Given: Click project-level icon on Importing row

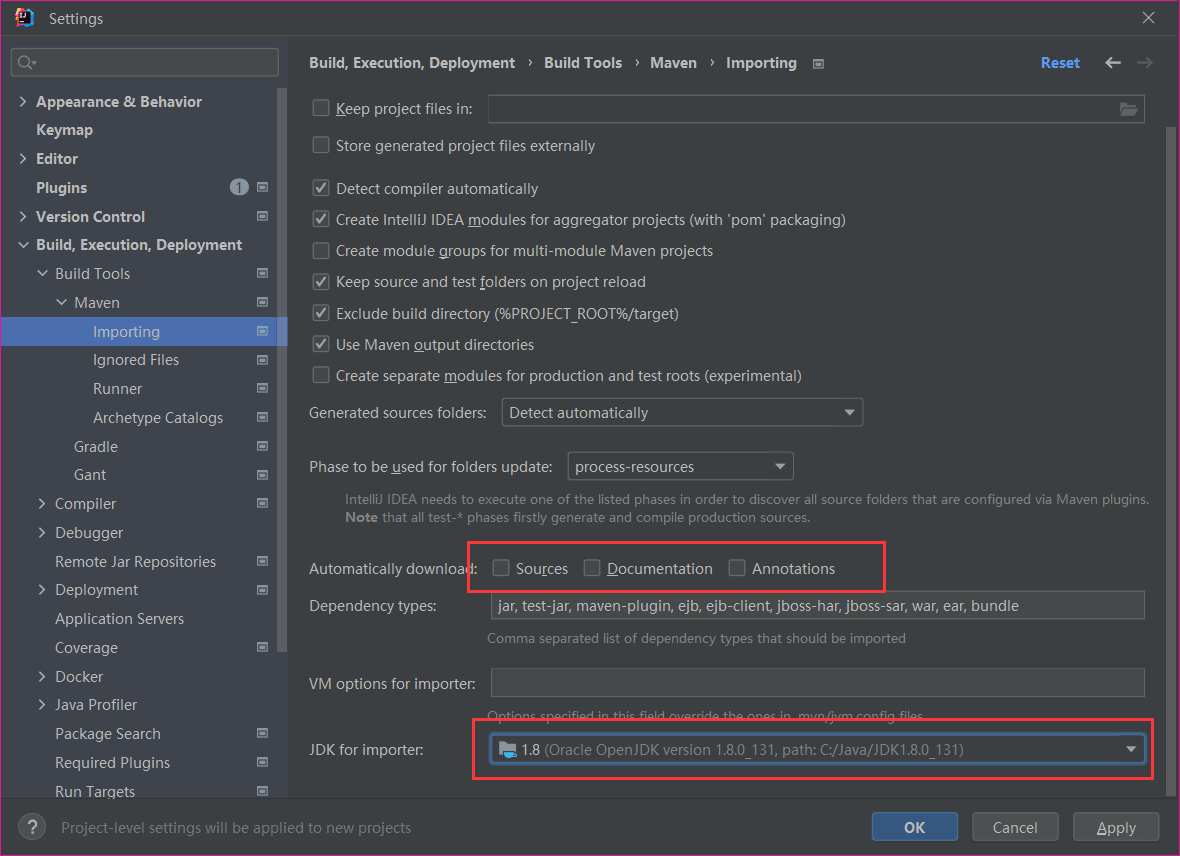Looking at the screenshot, I should [262, 331].
